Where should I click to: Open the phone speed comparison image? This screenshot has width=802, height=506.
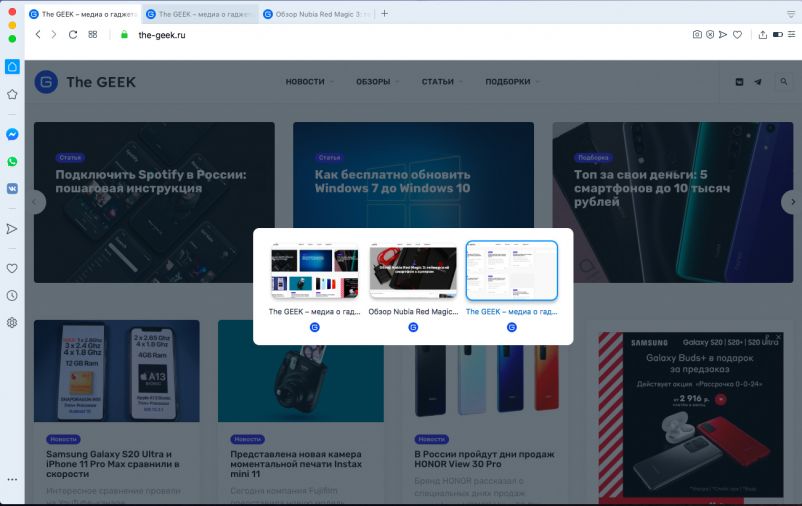117,371
